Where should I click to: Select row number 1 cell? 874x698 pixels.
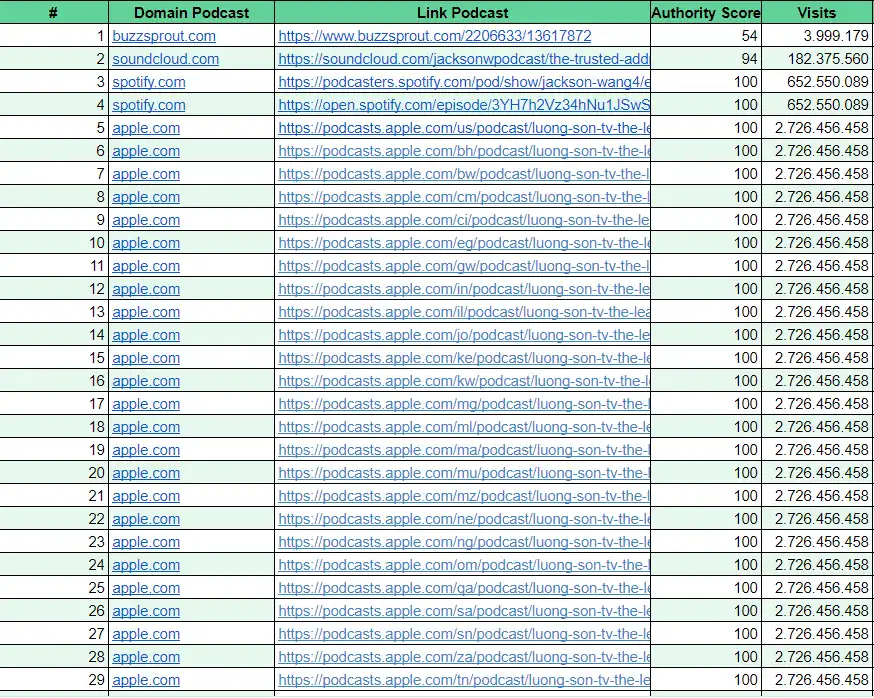tap(54, 36)
